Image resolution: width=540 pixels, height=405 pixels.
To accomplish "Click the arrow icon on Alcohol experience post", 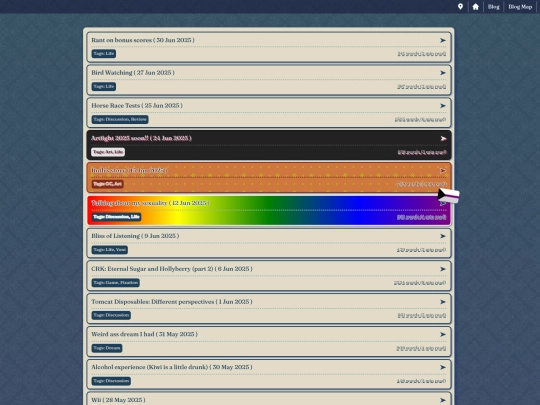I will click(443, 367).
